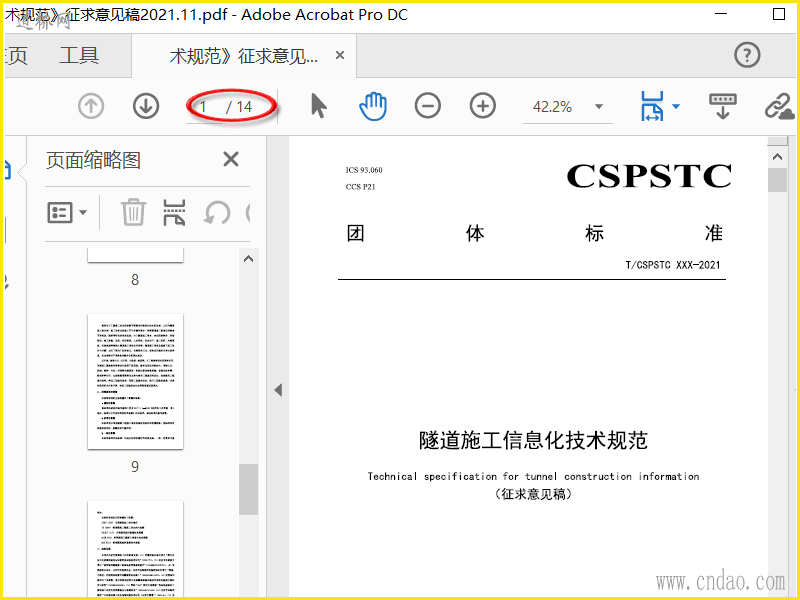This screenshot has width=800, height=600.
Task: Delete selected pages with trash icon
Action: (133, 212)
